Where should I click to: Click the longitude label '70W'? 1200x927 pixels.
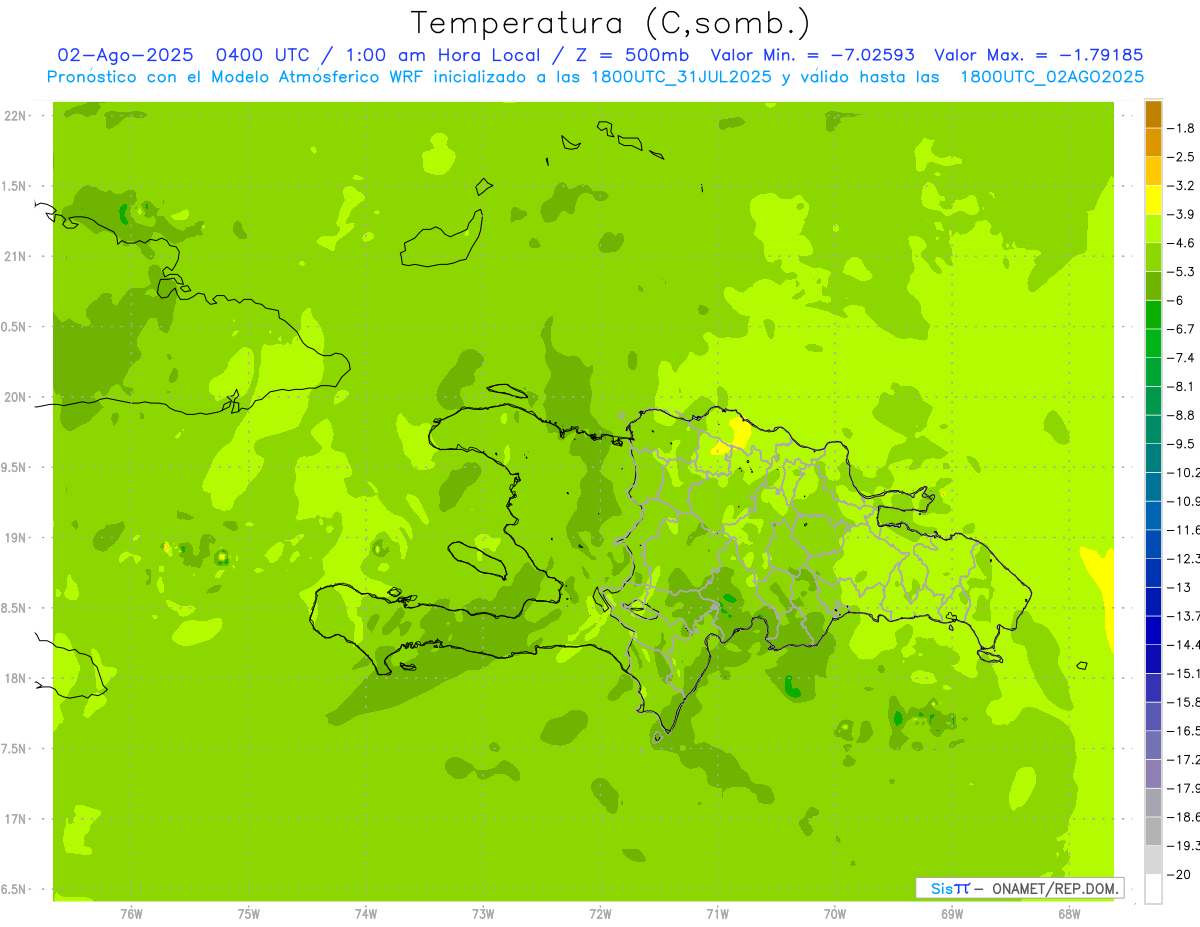point(835,913)
